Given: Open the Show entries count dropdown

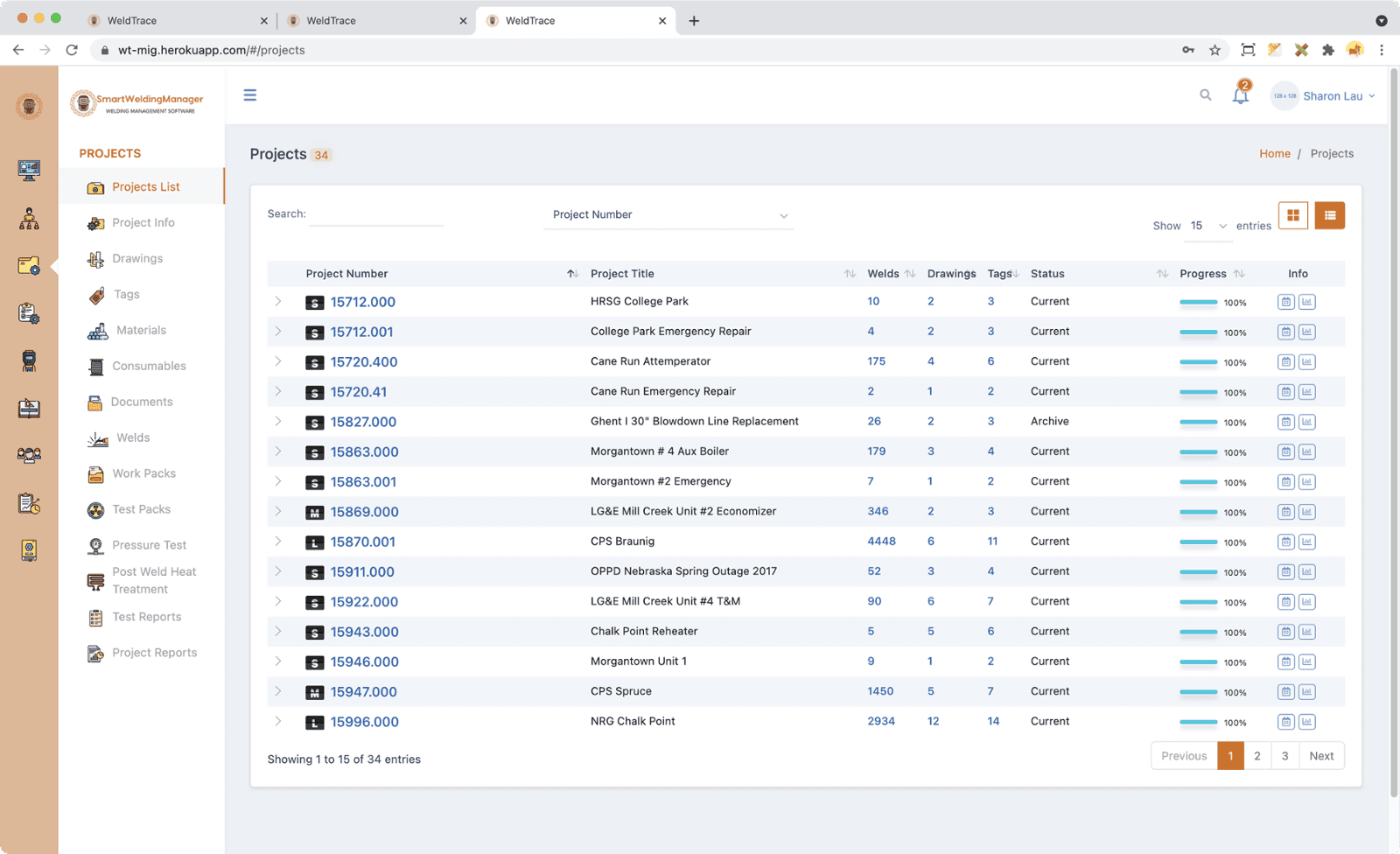Looking at the screenshot, I should click(1207, 226).
